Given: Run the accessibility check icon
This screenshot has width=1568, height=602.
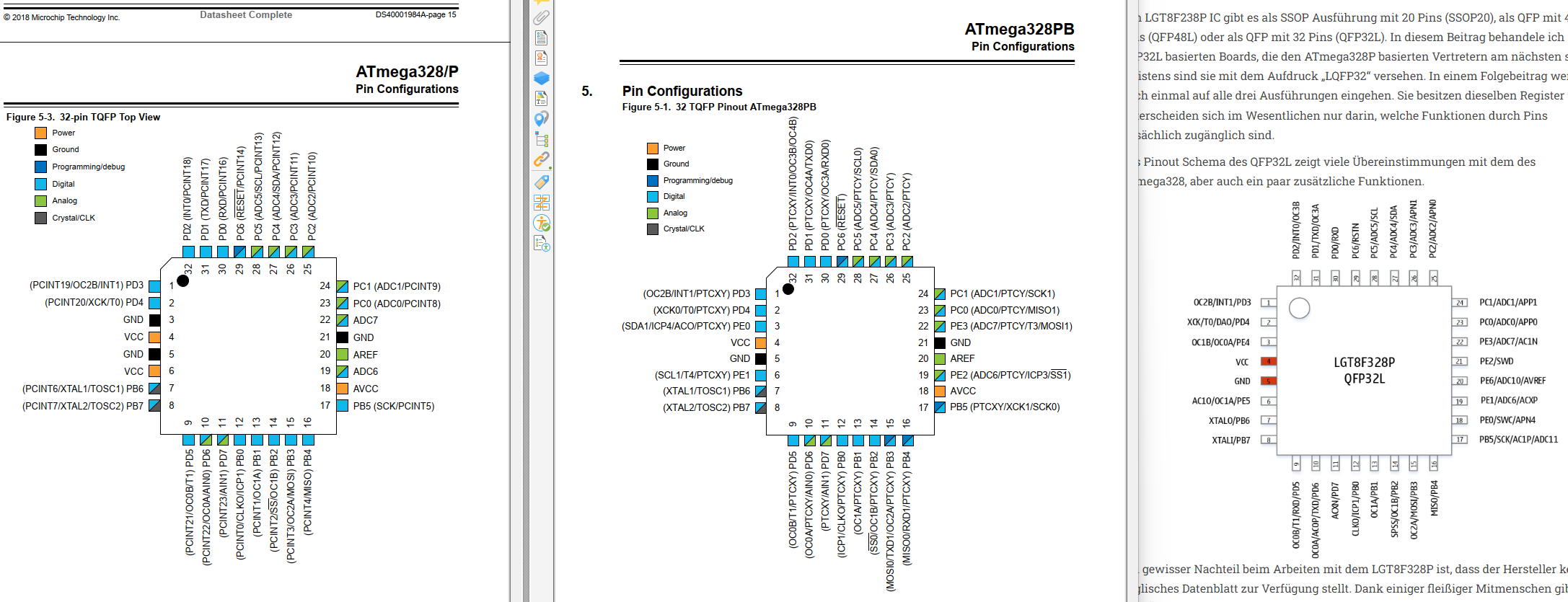Looking at the screenshot, I should (542, 223).
